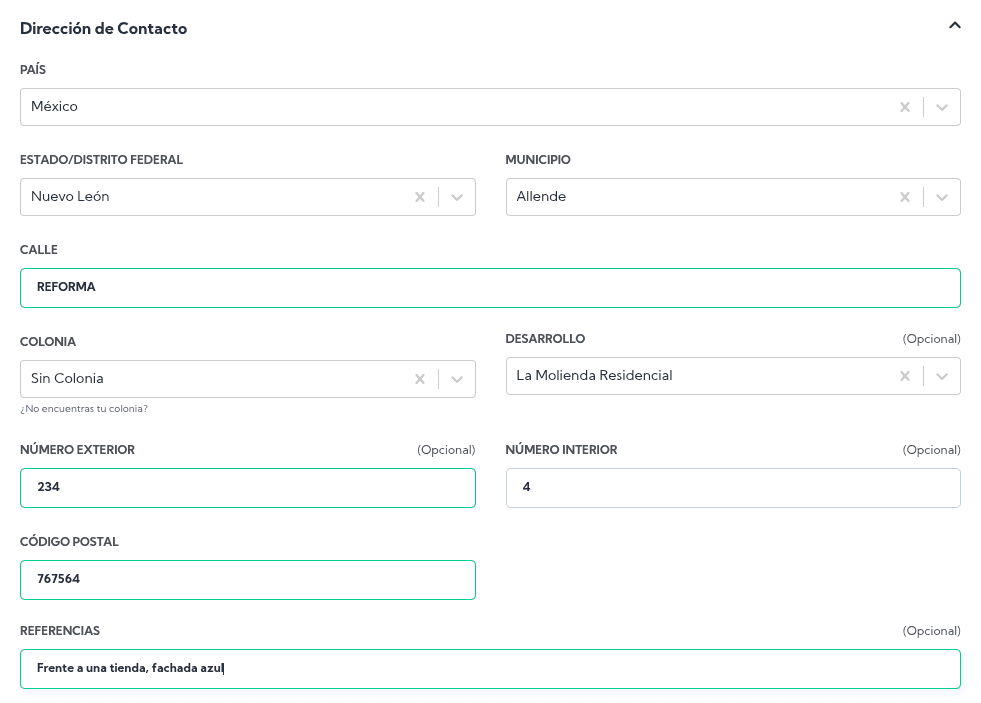Click the Número Interior field

(x=732, y=488)
